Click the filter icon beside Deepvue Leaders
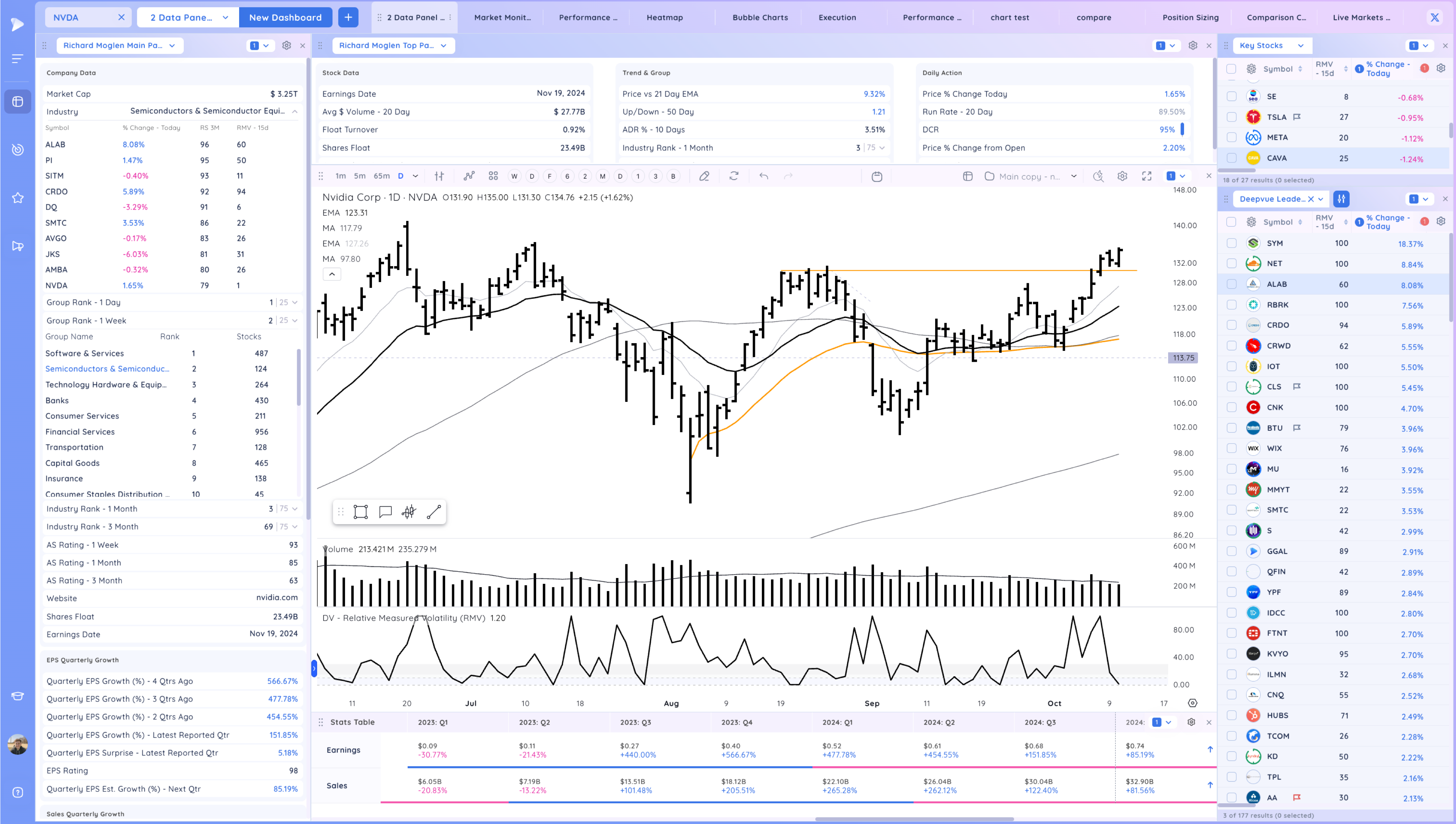Viewport: 1456px width, 824px height. [x=1341, y=199]
